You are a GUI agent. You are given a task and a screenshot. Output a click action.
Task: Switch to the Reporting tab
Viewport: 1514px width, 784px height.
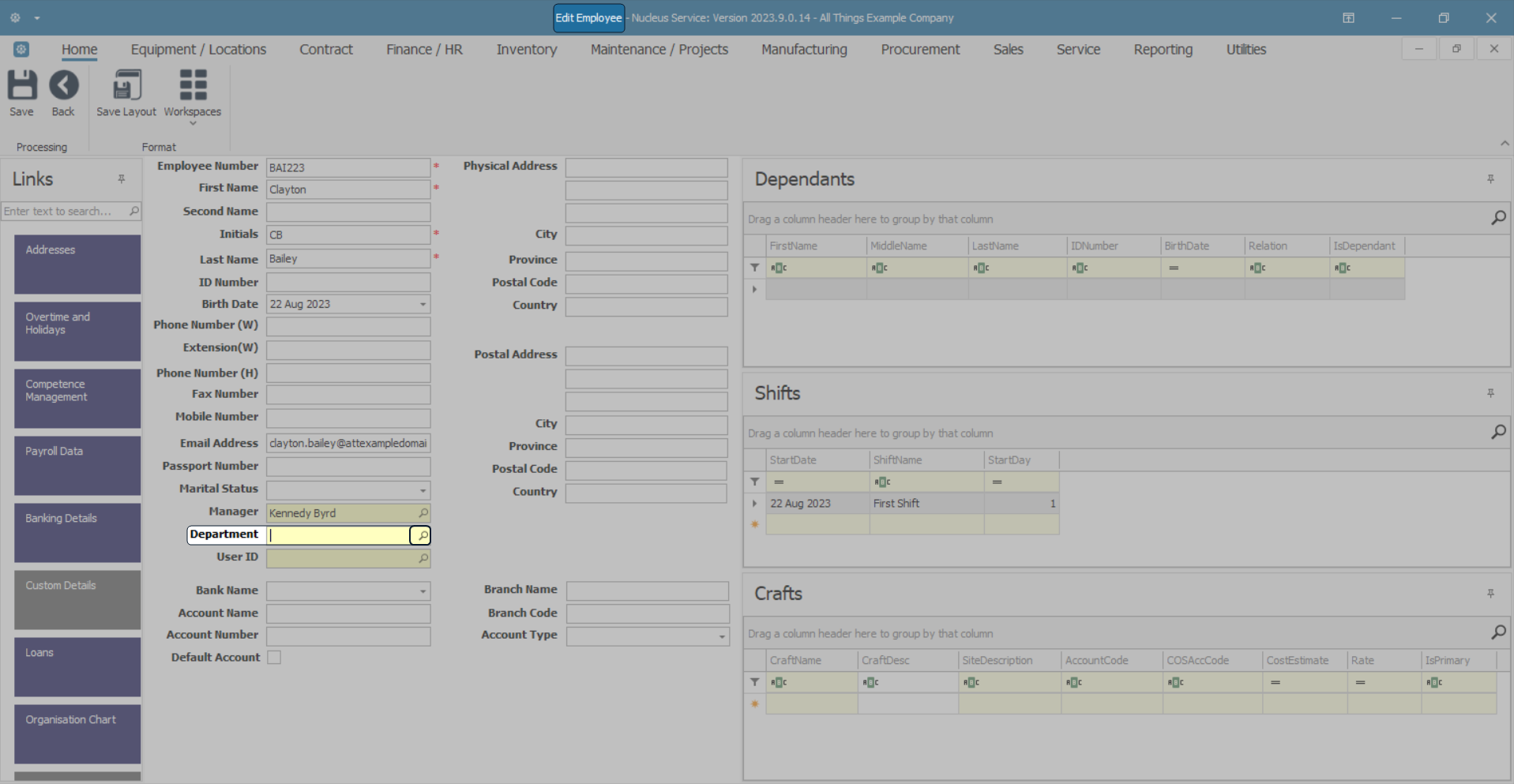(x=1163, y=49)
